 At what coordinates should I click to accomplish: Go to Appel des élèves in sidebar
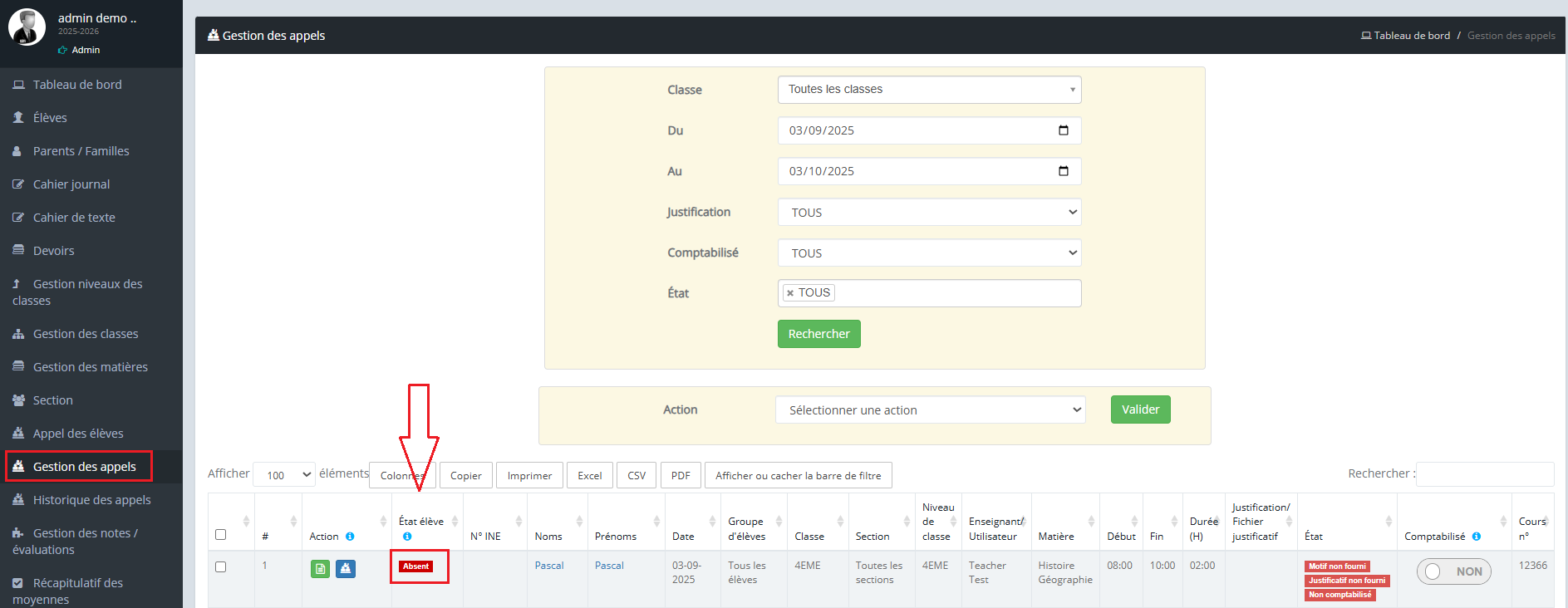(78, 434)
